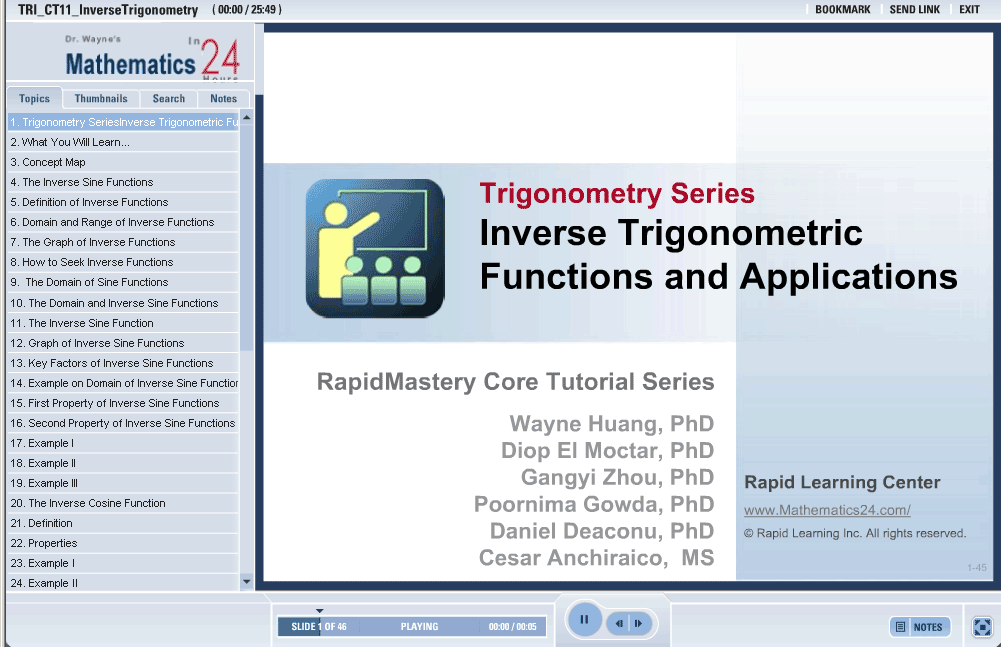The width and height of the screenshot is (1001, 647).
Task: Open www.Mathematics24.com link
Action: (827, 510)
